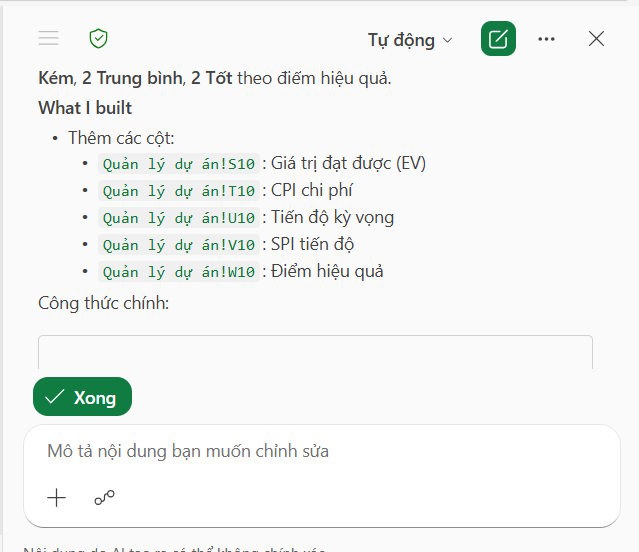Screen dimensions: 639x552
Task: Open the three-dots more options menu
Action: [546, 39]
